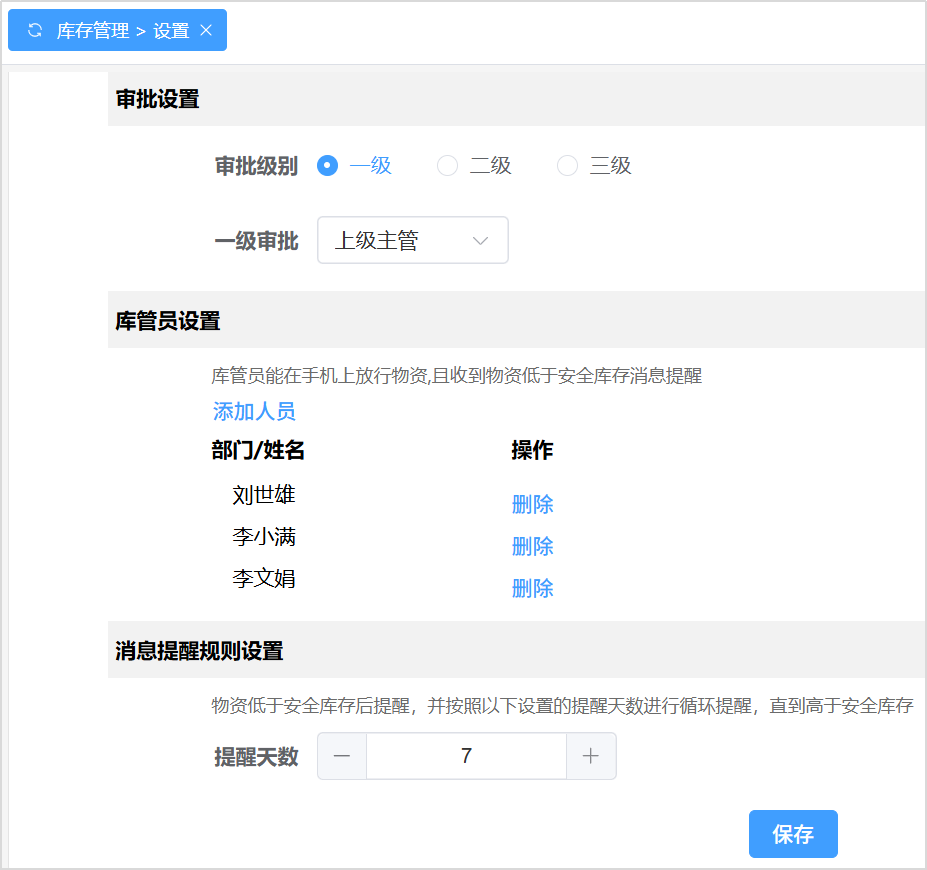Increase 提醒天数 with the plus button
927x870 pixels.
point(591,756)
